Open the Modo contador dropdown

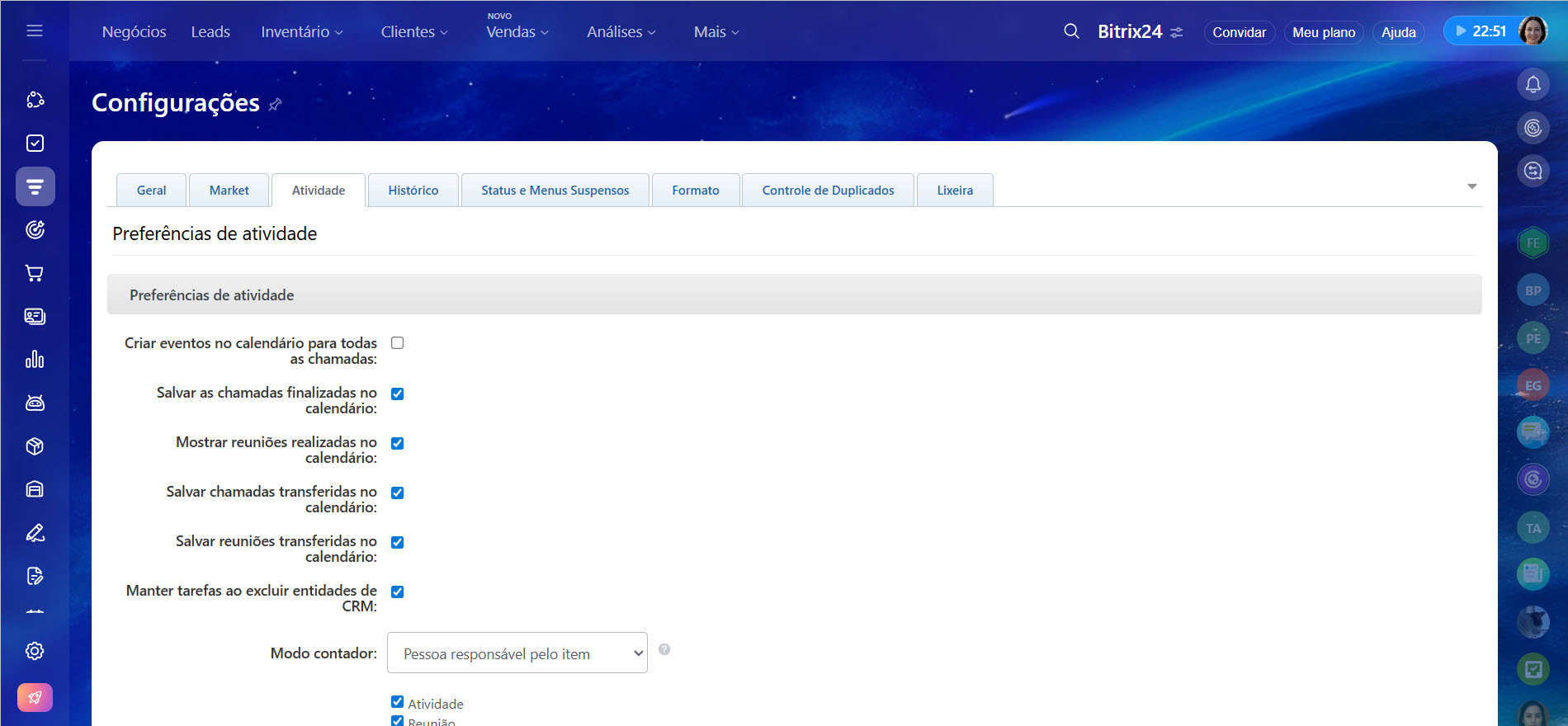click(517, 653)
